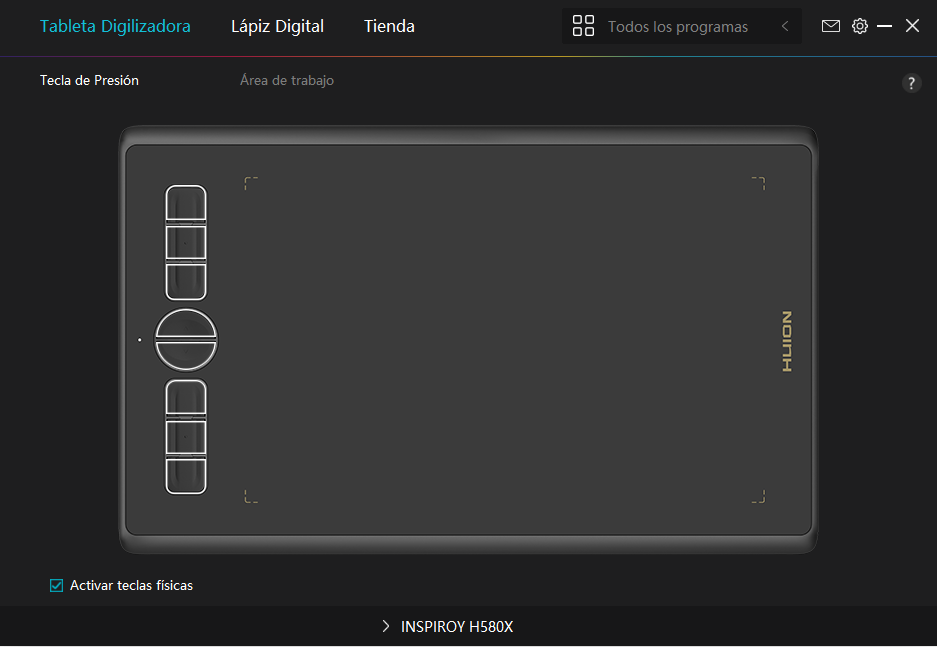Select the second key below the round button
937x647 pixels.
[x=186, y=437]
